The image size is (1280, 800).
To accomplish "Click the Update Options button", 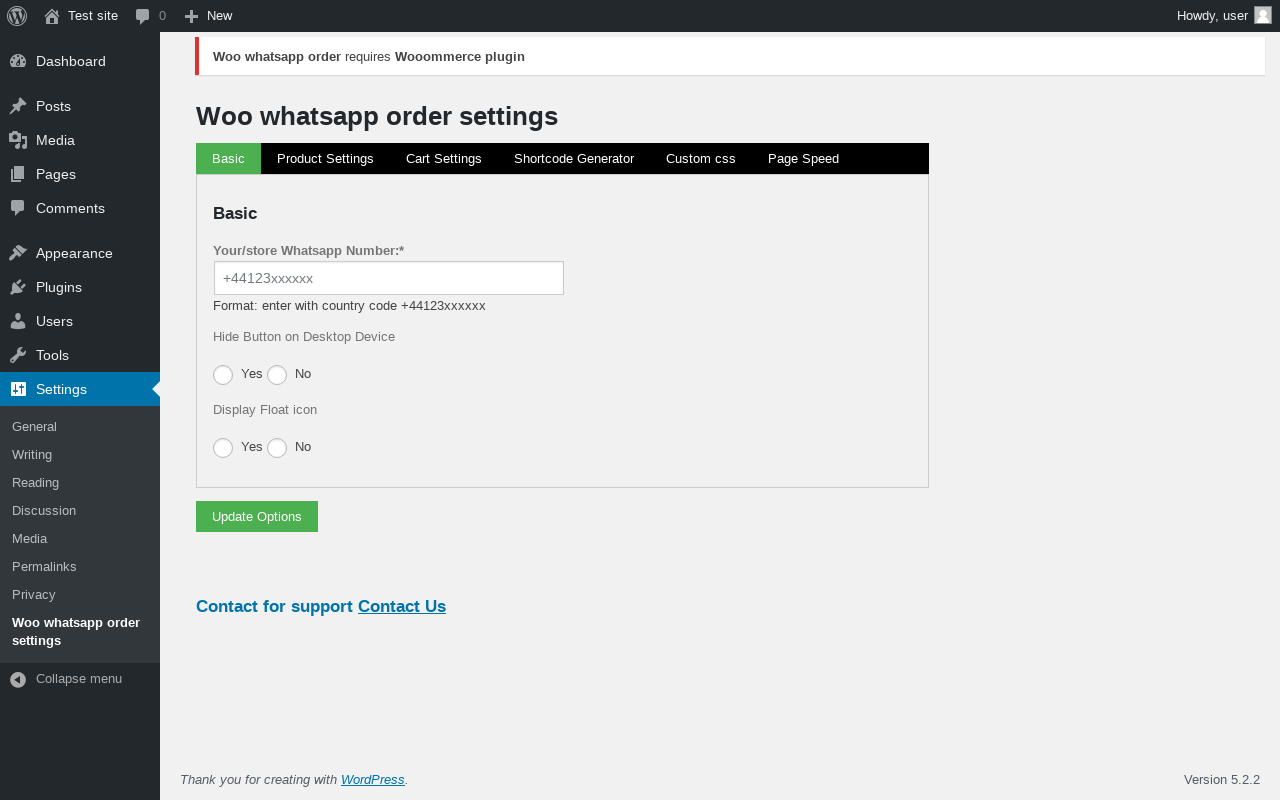I will tap(257, 517).
